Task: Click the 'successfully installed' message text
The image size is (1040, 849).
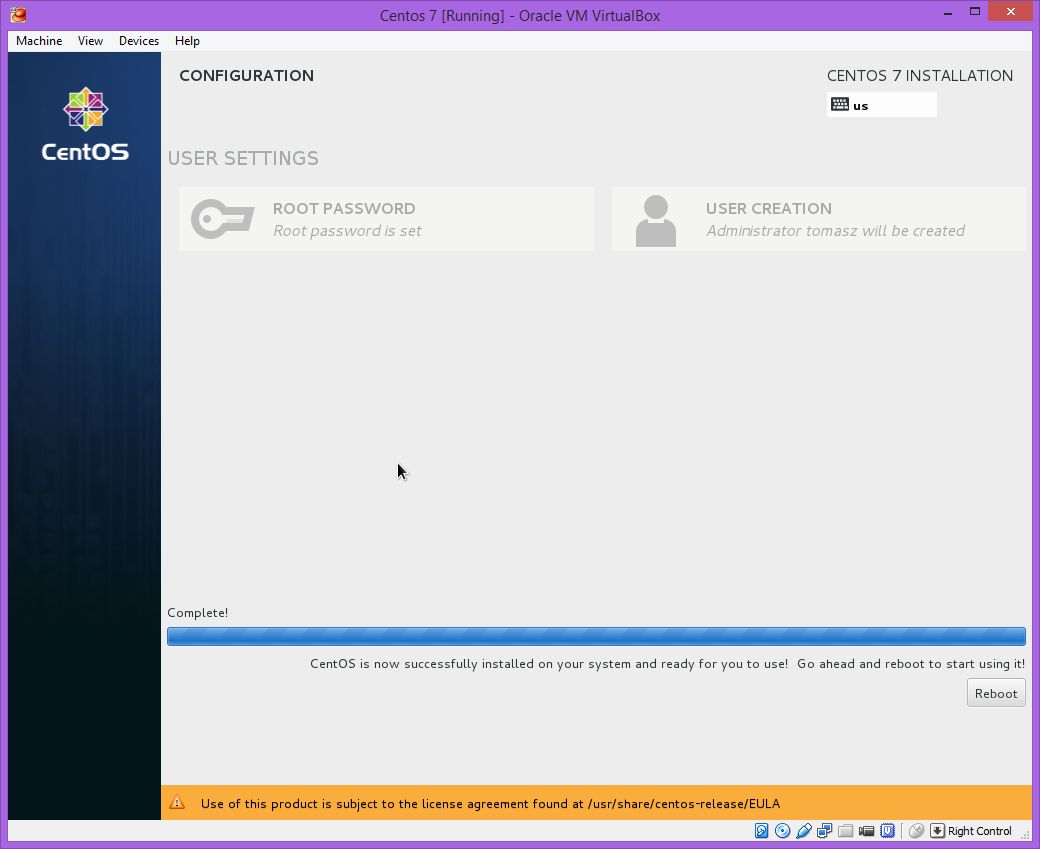Action: coord(667,664)
